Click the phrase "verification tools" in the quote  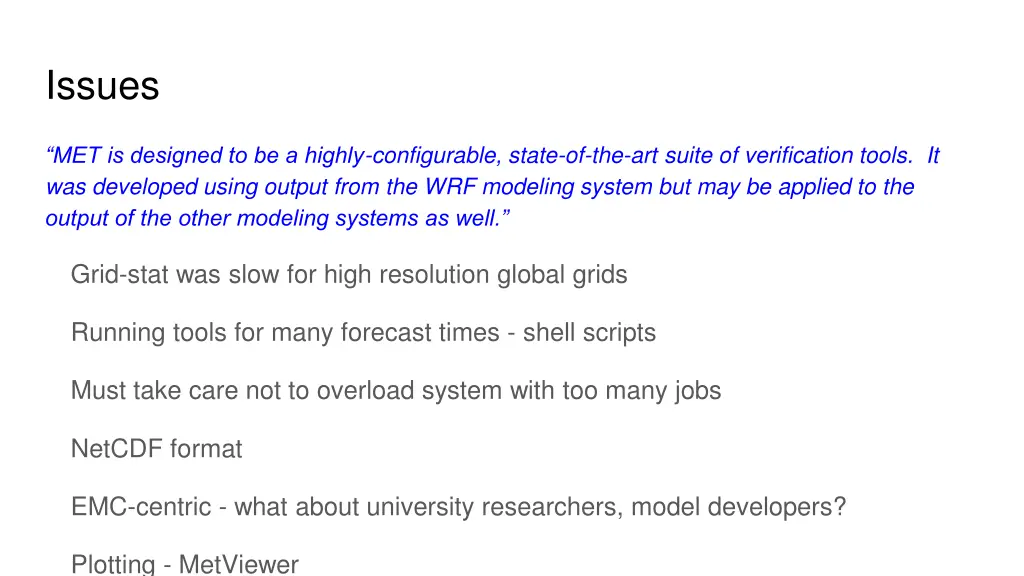tap(828, 155)
